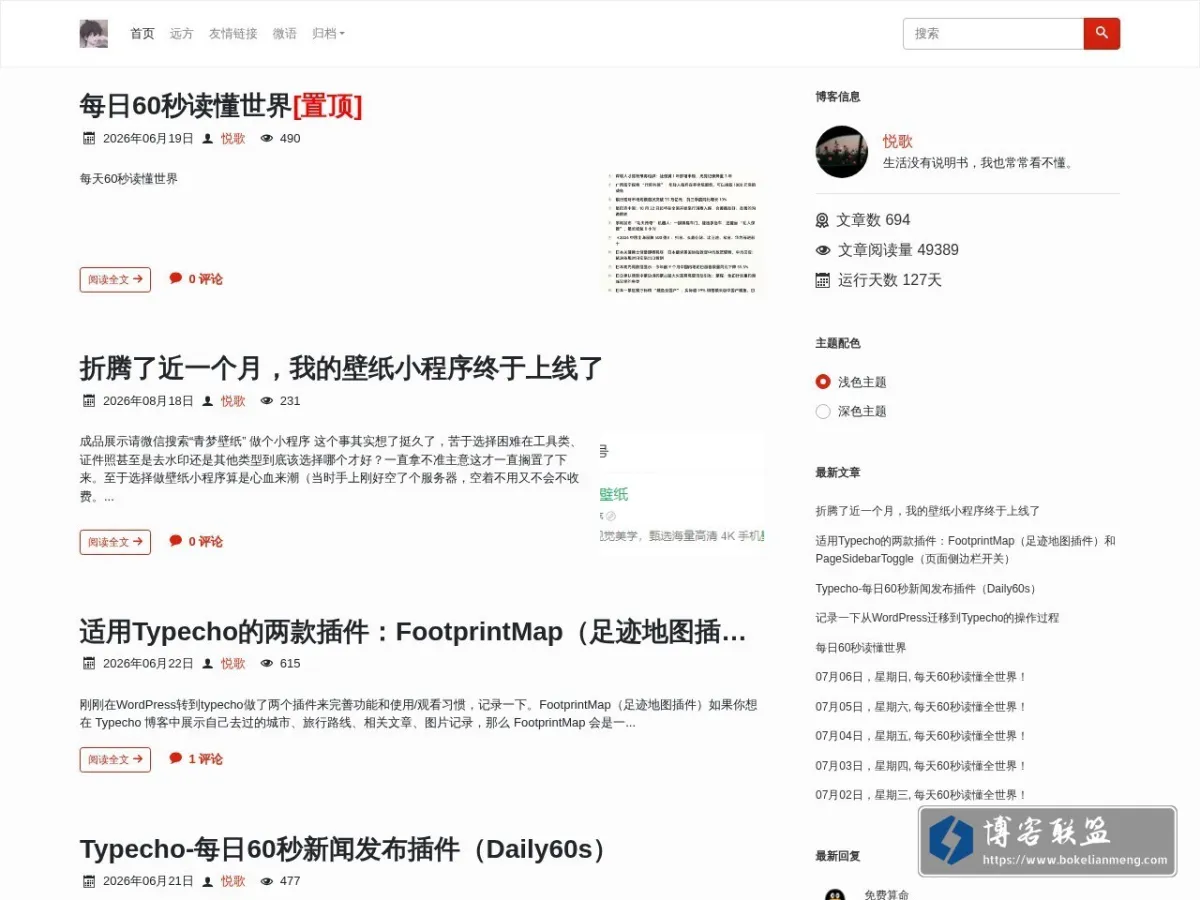The image size is (1200, 900).
Task: Click 阅读全文 for FootprintMap post
Action: pyautogui.click(x=115, y=760)
